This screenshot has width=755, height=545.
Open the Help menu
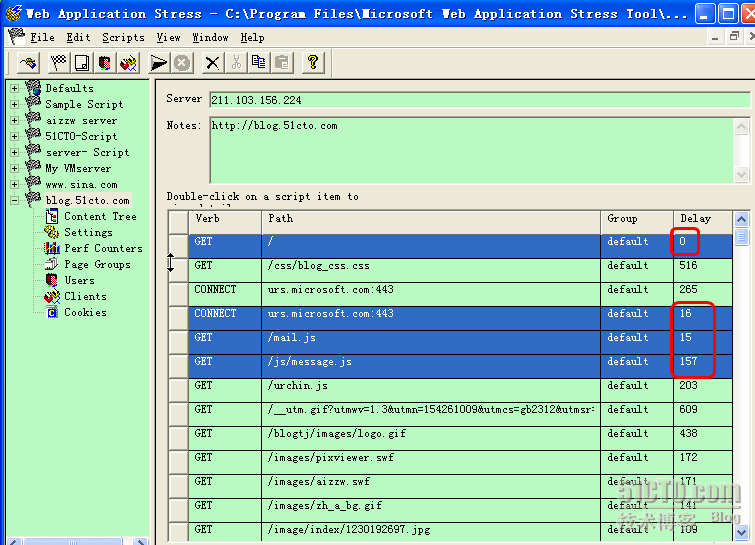252,38
